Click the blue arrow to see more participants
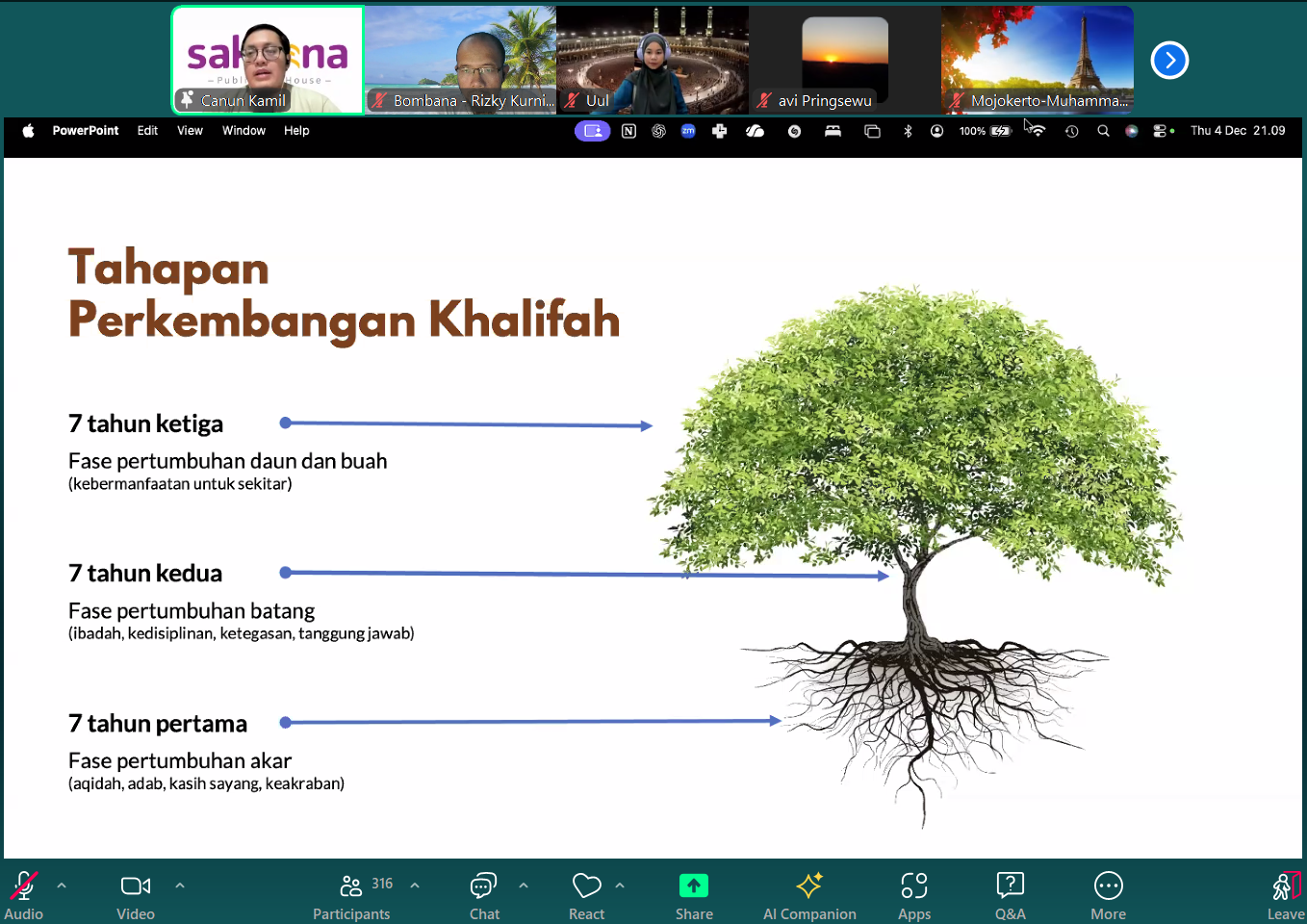The height and width of the screenshot is (924, 1307). tap(1169, 60)
